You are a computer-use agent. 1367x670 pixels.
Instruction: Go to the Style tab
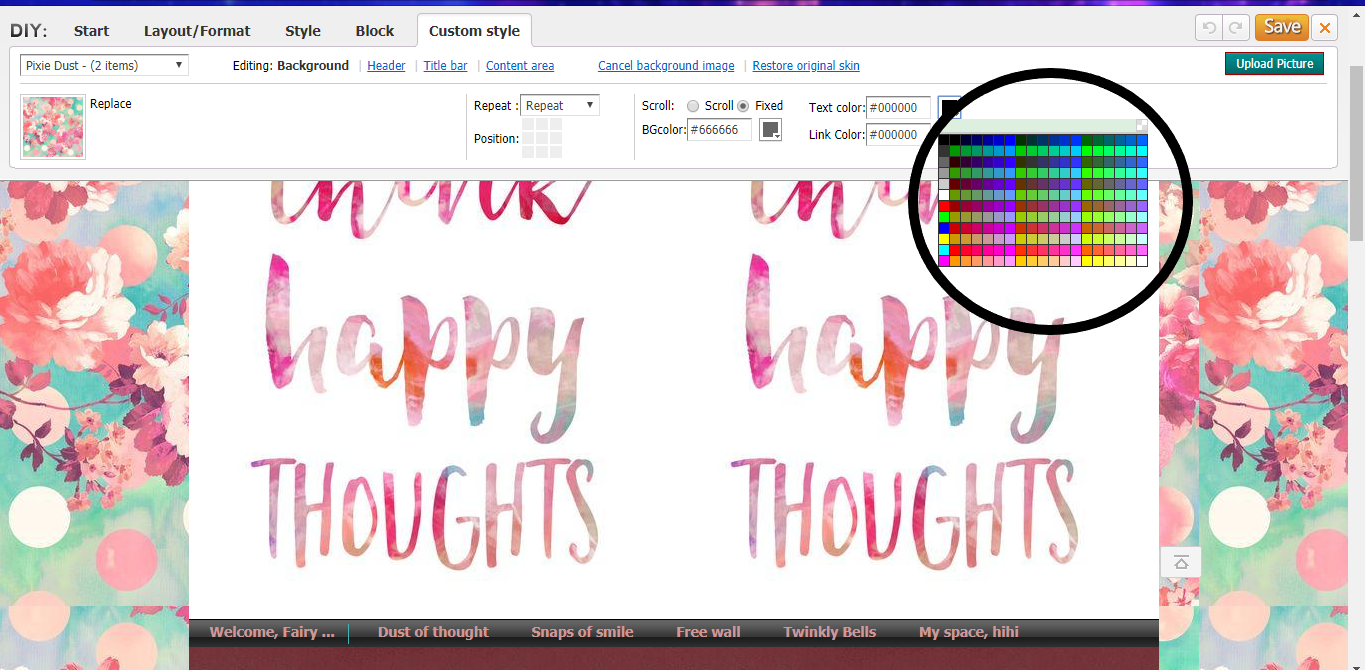[x=303, y=31]
